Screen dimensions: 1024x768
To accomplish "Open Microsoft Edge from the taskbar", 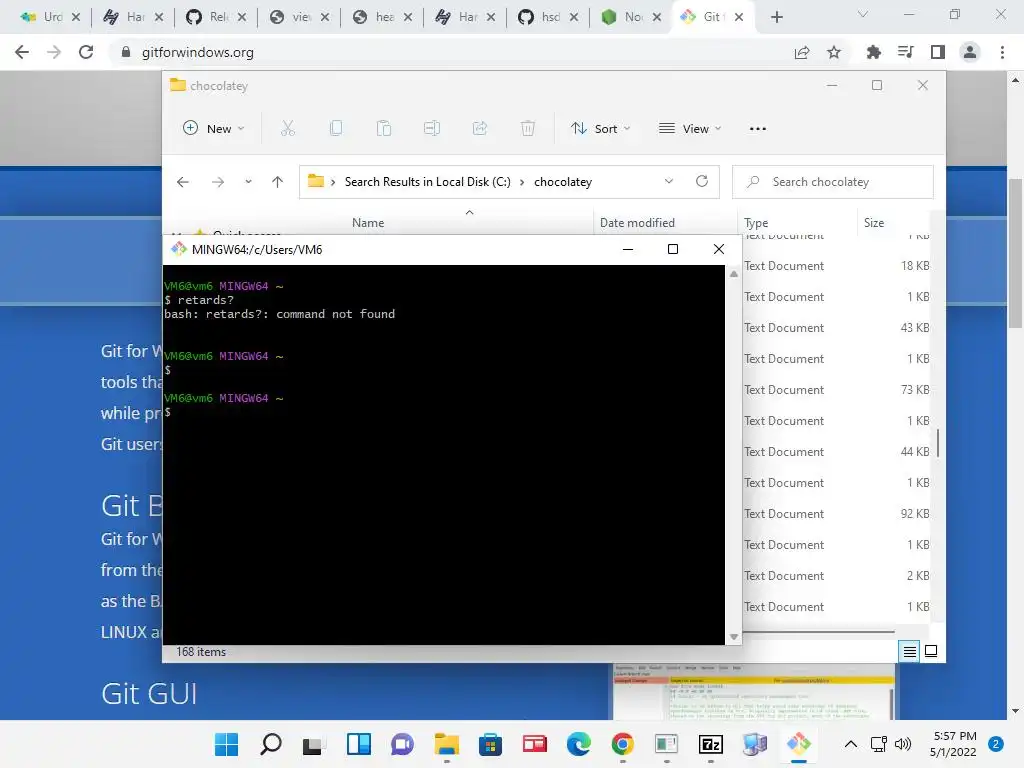I will [x=578, y=744].
